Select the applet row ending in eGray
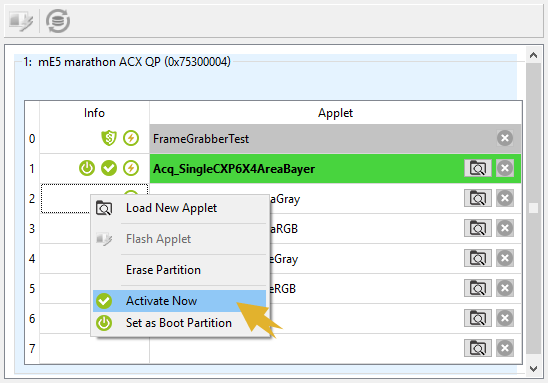 (335, 259)
